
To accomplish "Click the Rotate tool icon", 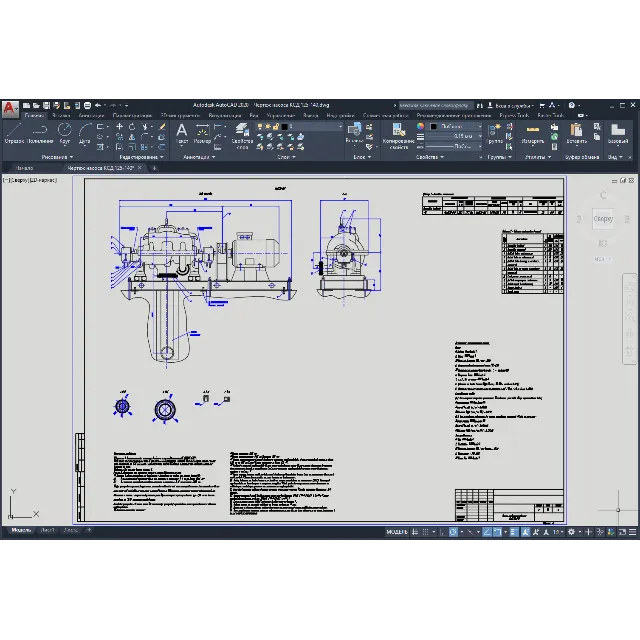I will click(132, 127).
